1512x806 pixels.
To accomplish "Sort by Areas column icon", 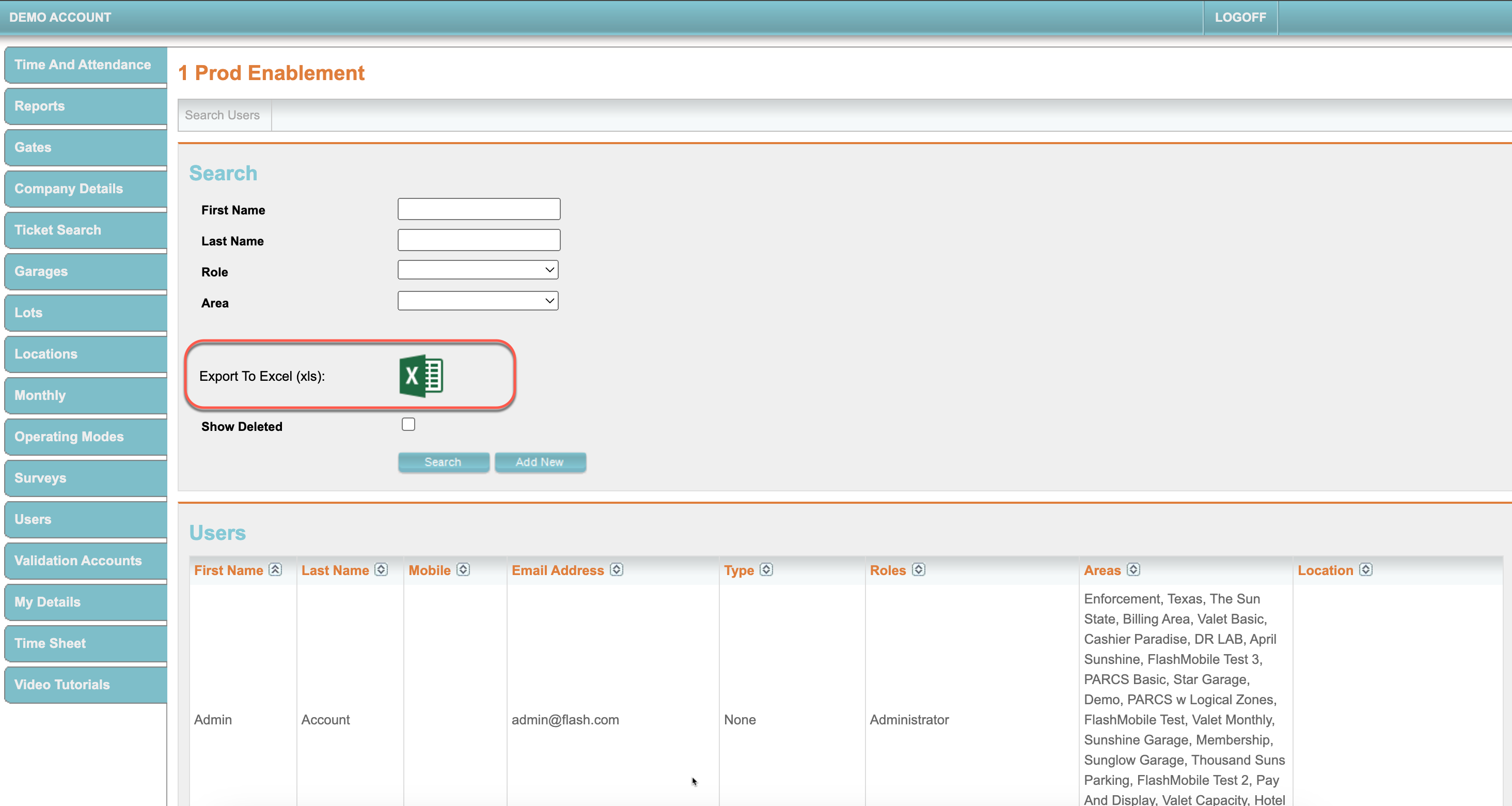I will [1133, 570].
